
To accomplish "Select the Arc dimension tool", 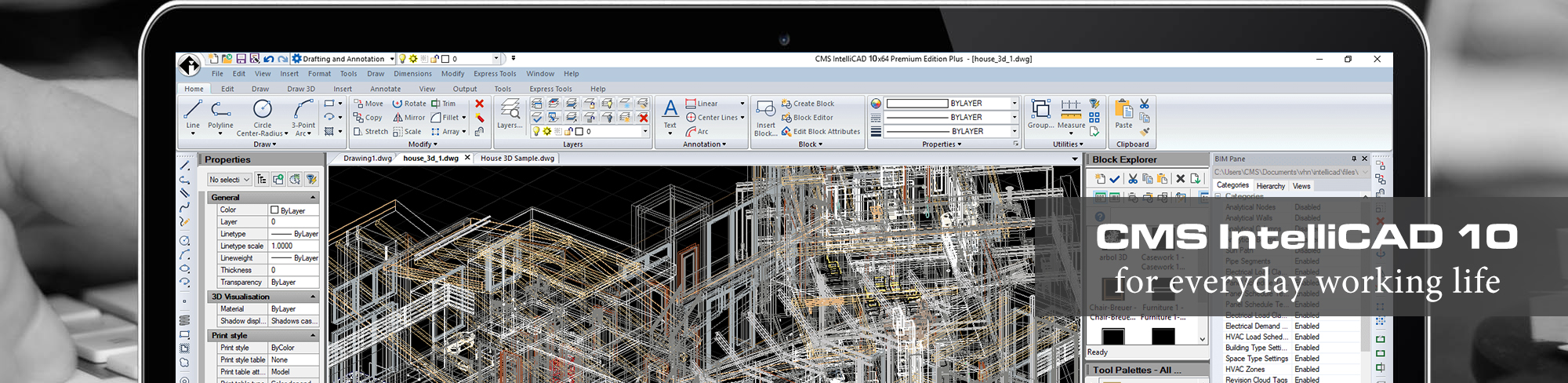I will [x=697, y=132].
